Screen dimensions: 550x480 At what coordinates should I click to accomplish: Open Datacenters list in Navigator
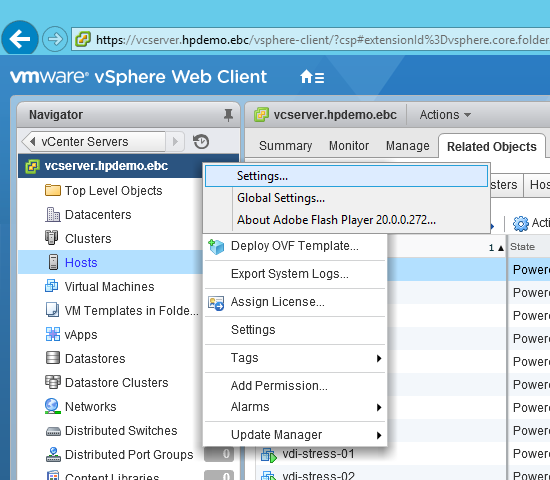98,214
